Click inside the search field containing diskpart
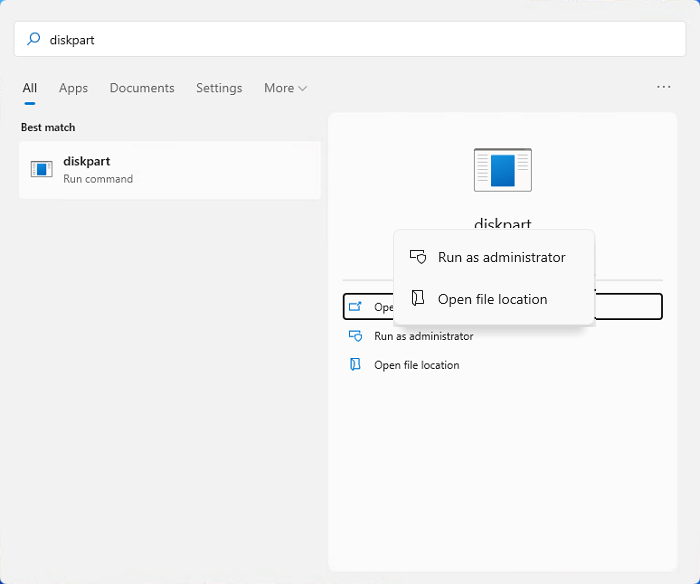This screenshot has width=700, height=584. 350,40
